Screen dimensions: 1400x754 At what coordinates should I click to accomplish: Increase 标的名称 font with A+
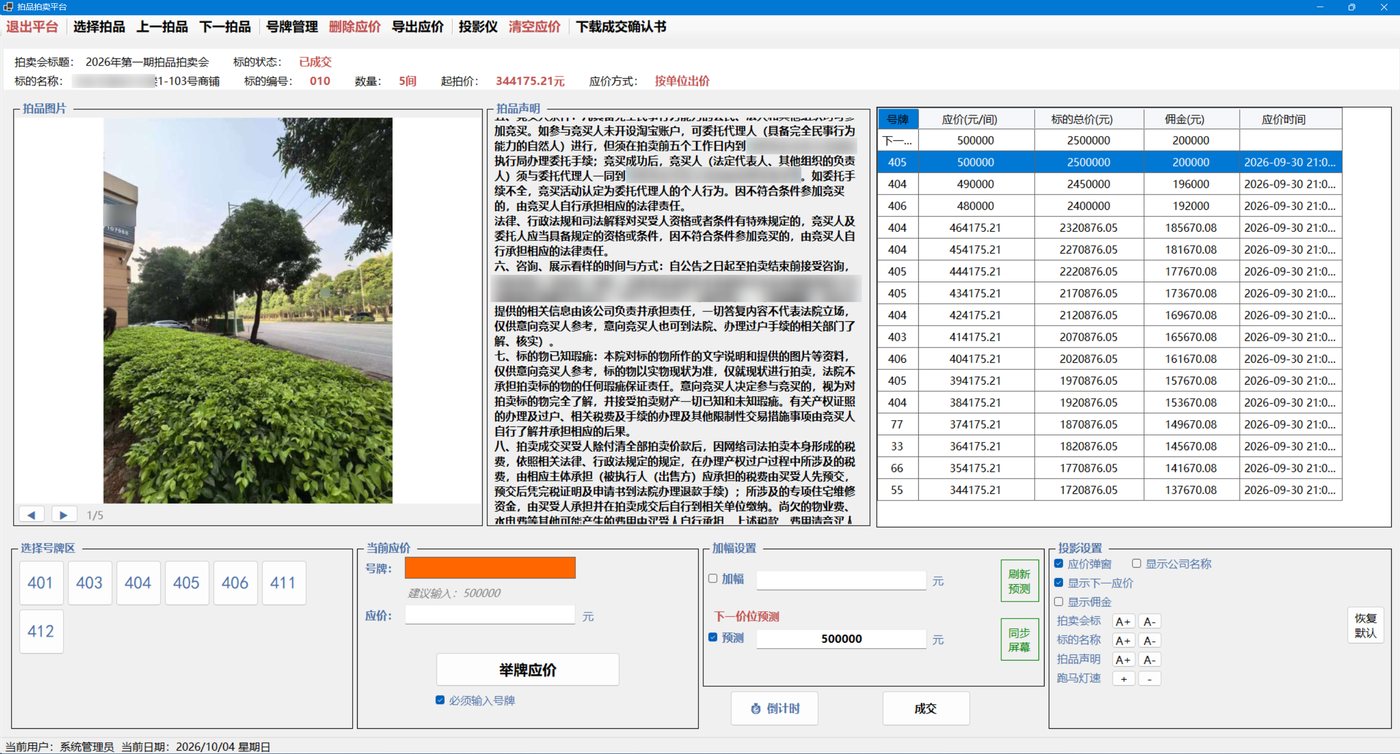point(1123,640)
